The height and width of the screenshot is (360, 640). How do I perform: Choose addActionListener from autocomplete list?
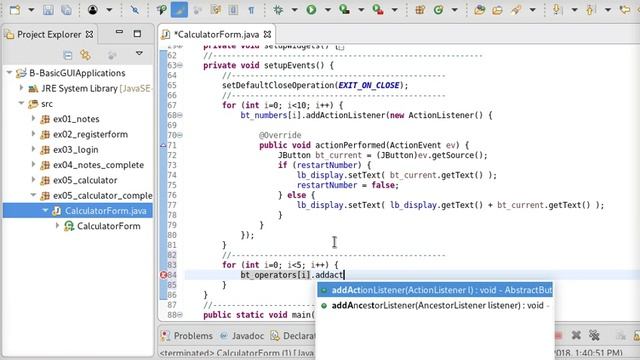pos(436,290)
